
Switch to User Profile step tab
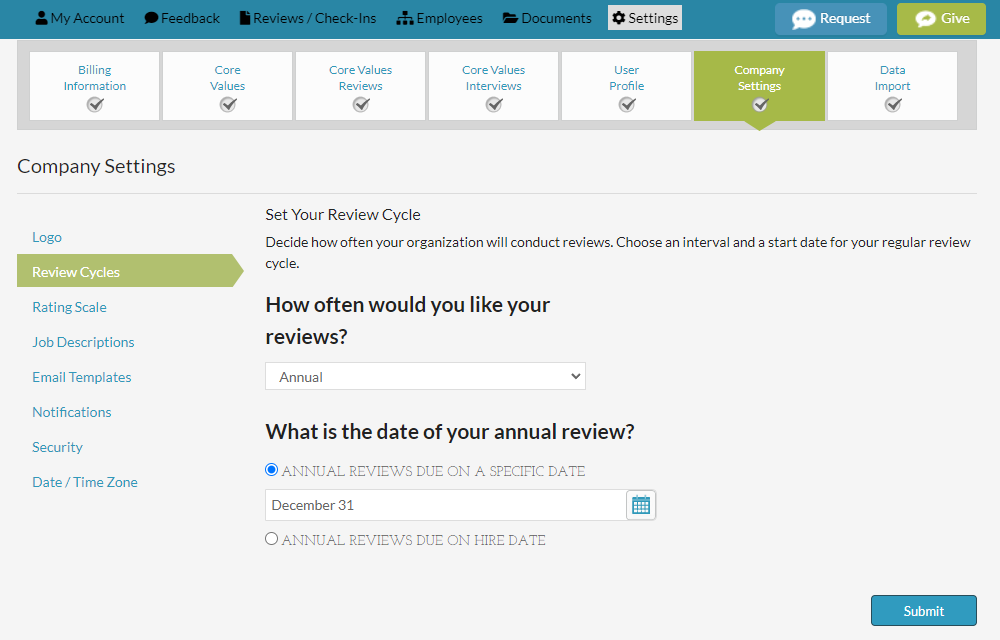click(626, 86)
